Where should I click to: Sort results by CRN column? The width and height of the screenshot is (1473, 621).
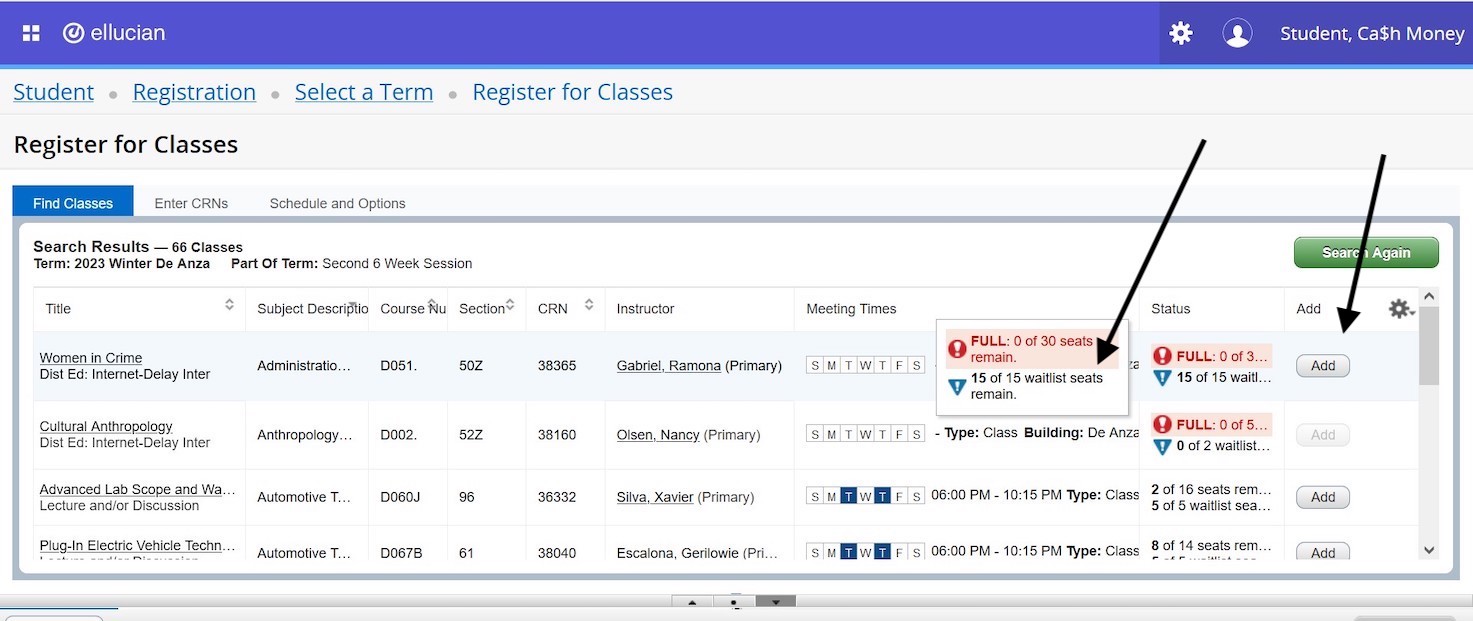[589, 305]
